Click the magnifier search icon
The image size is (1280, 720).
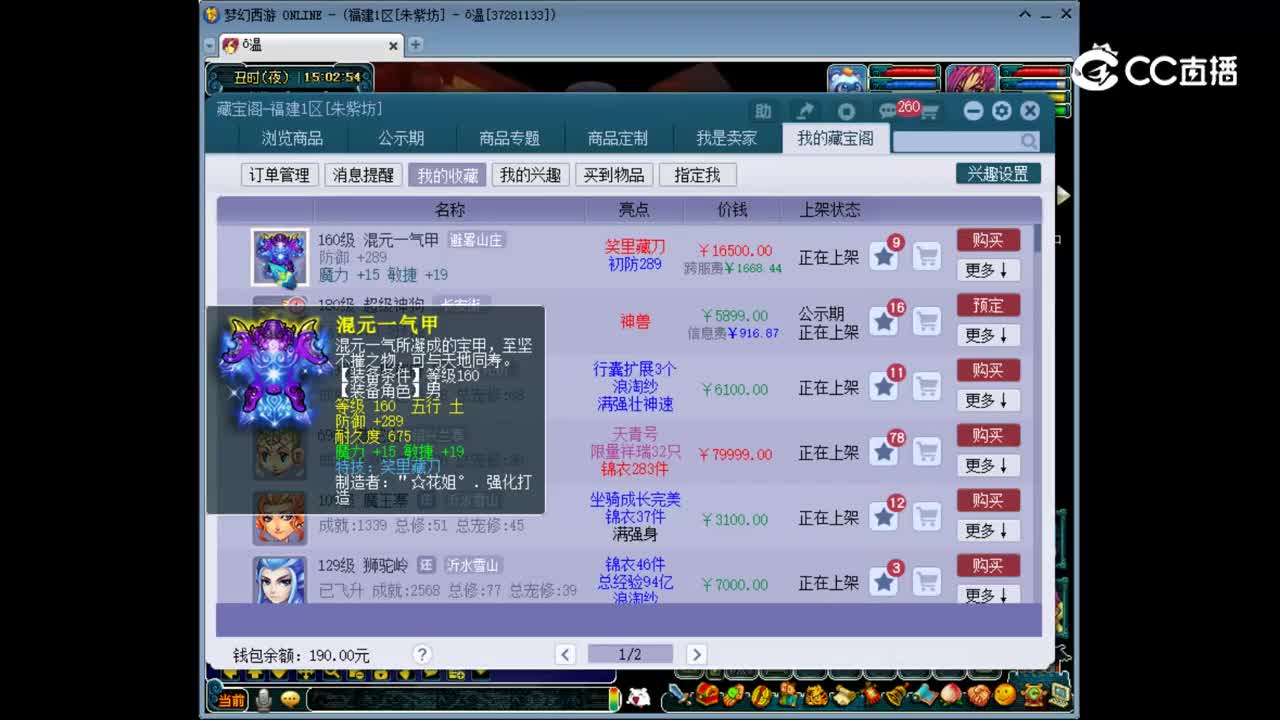[x=1028, y=141]
